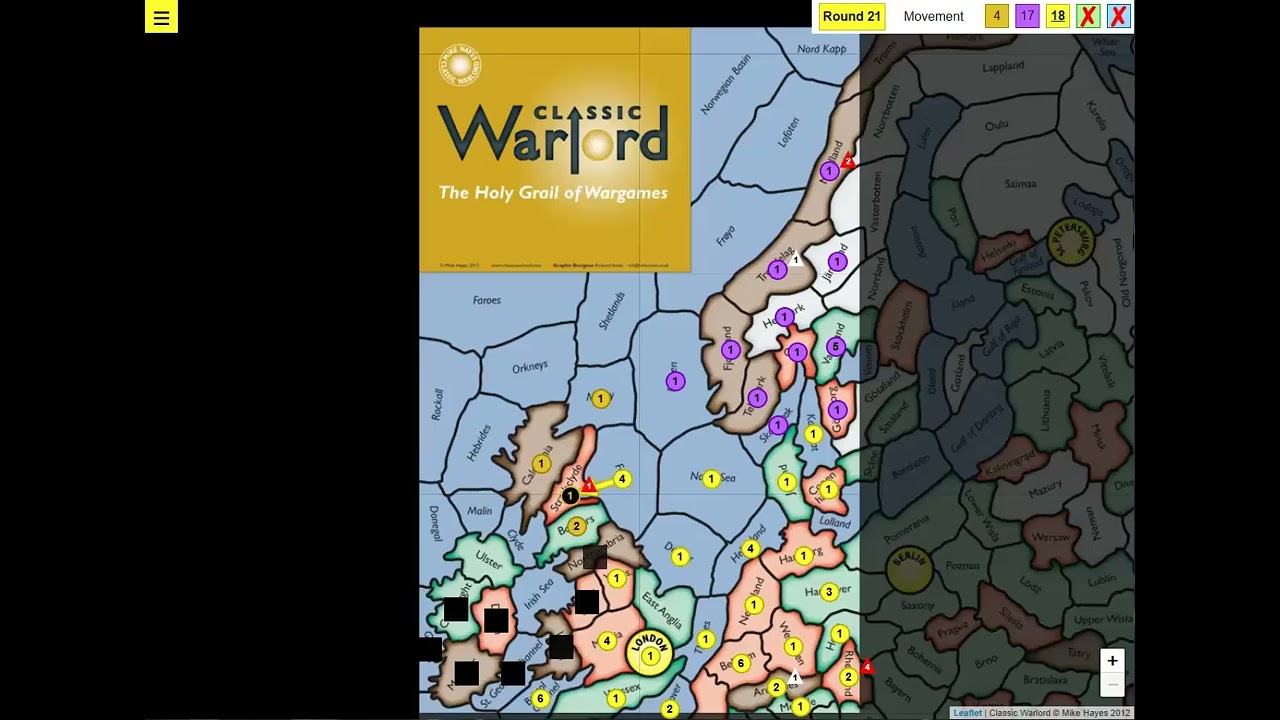Select the purple 1 token in Nordland
Screen dimensions: 1280x720
(828, 172)
